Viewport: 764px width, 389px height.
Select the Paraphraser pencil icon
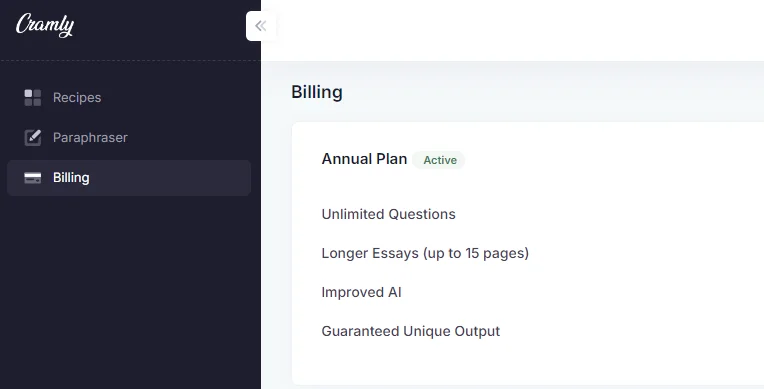(33, 137)
